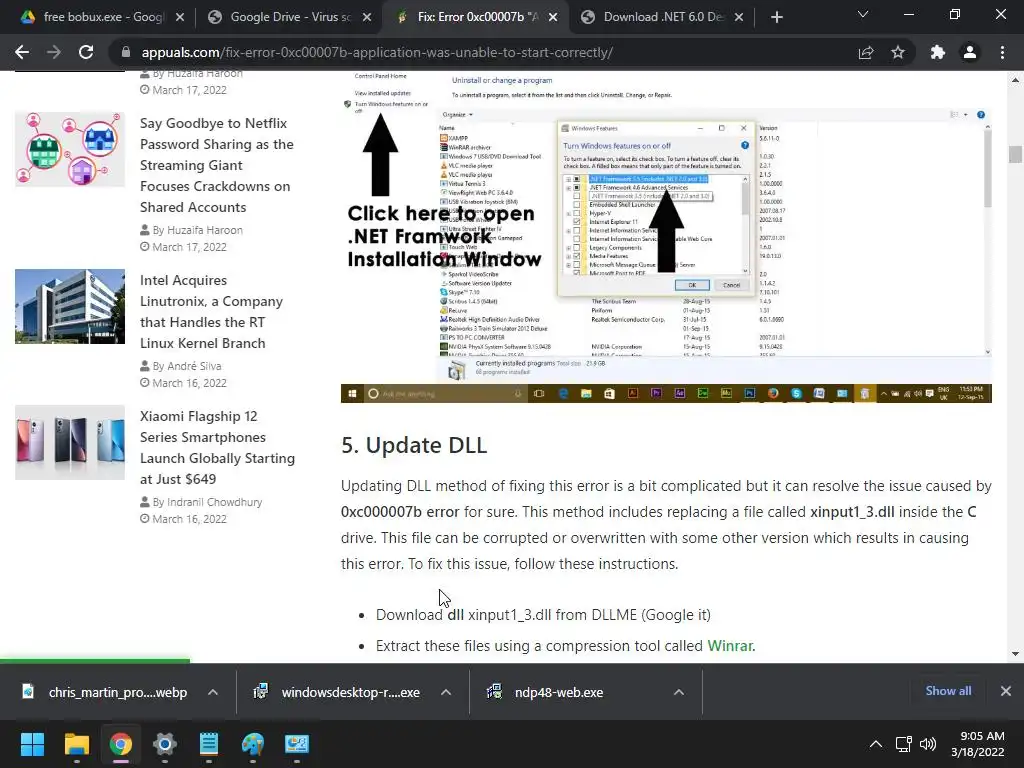The height and width of the screenshot is (768, 1024).
Task: Open Settings gear from taskbar
Action: 165,744
